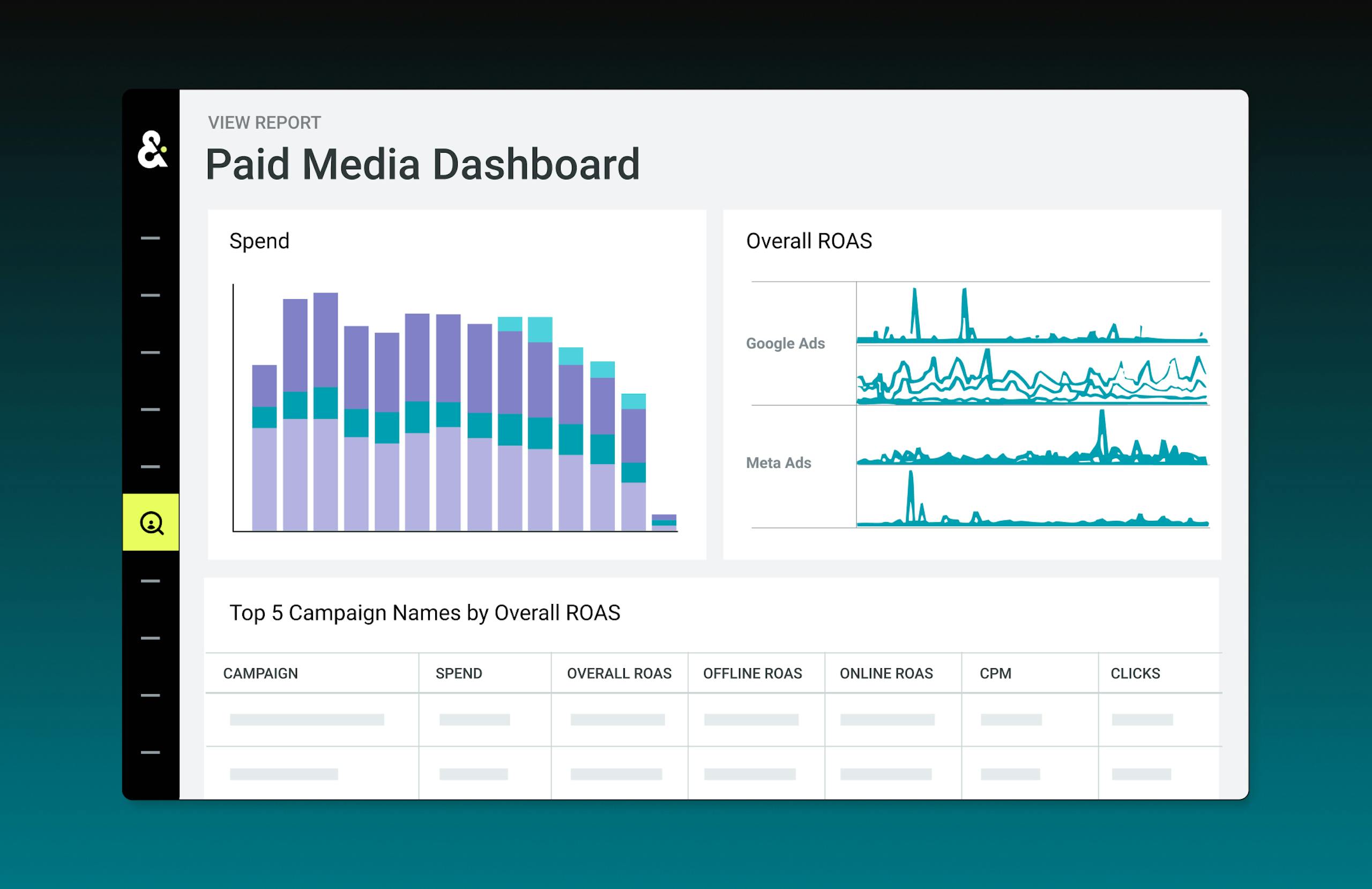
Task: Click first campaign row placeholder
Action: pyautogui.click(x=307, y=720)
